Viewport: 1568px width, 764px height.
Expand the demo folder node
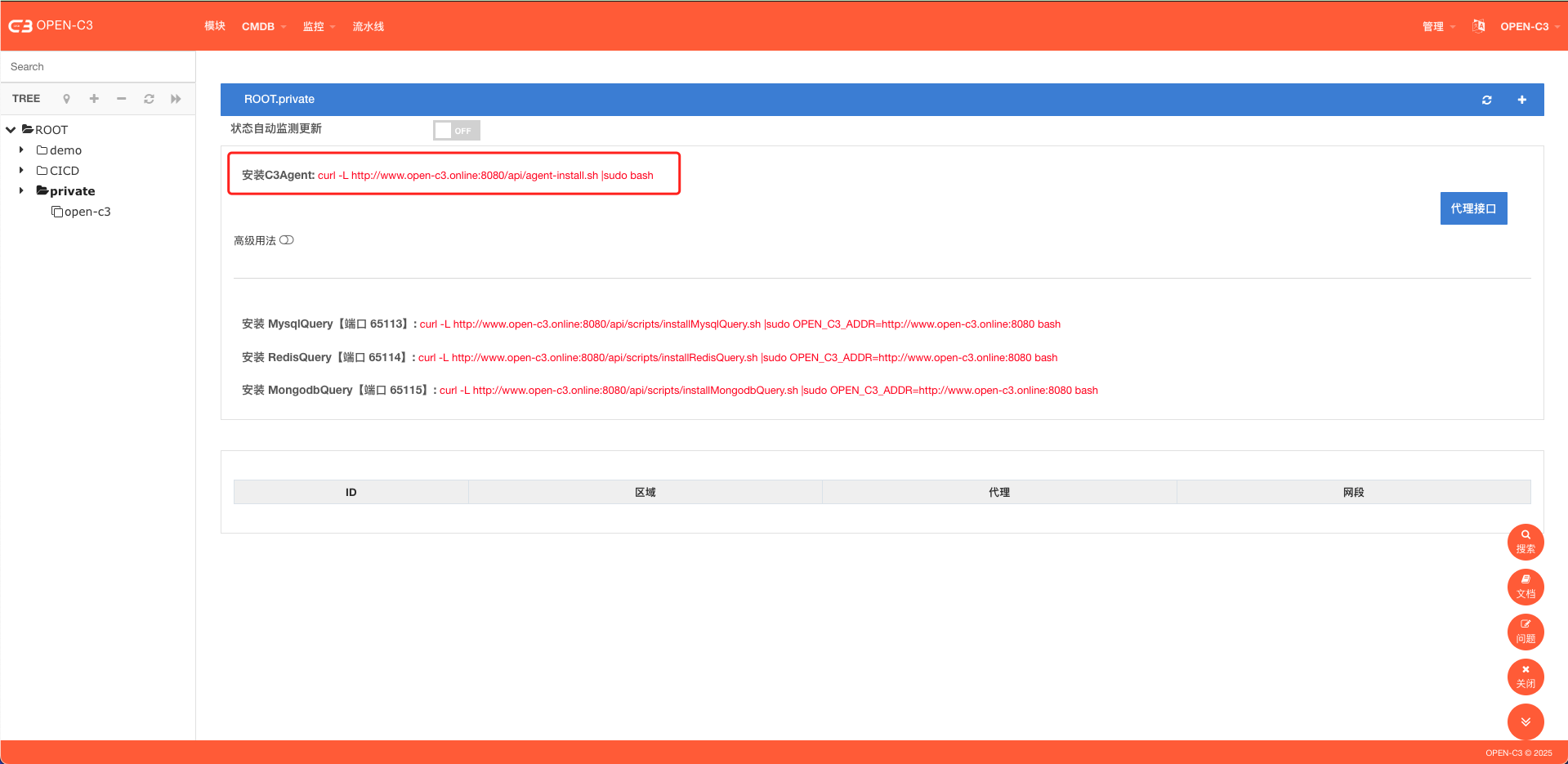click(x=21, y=150)
